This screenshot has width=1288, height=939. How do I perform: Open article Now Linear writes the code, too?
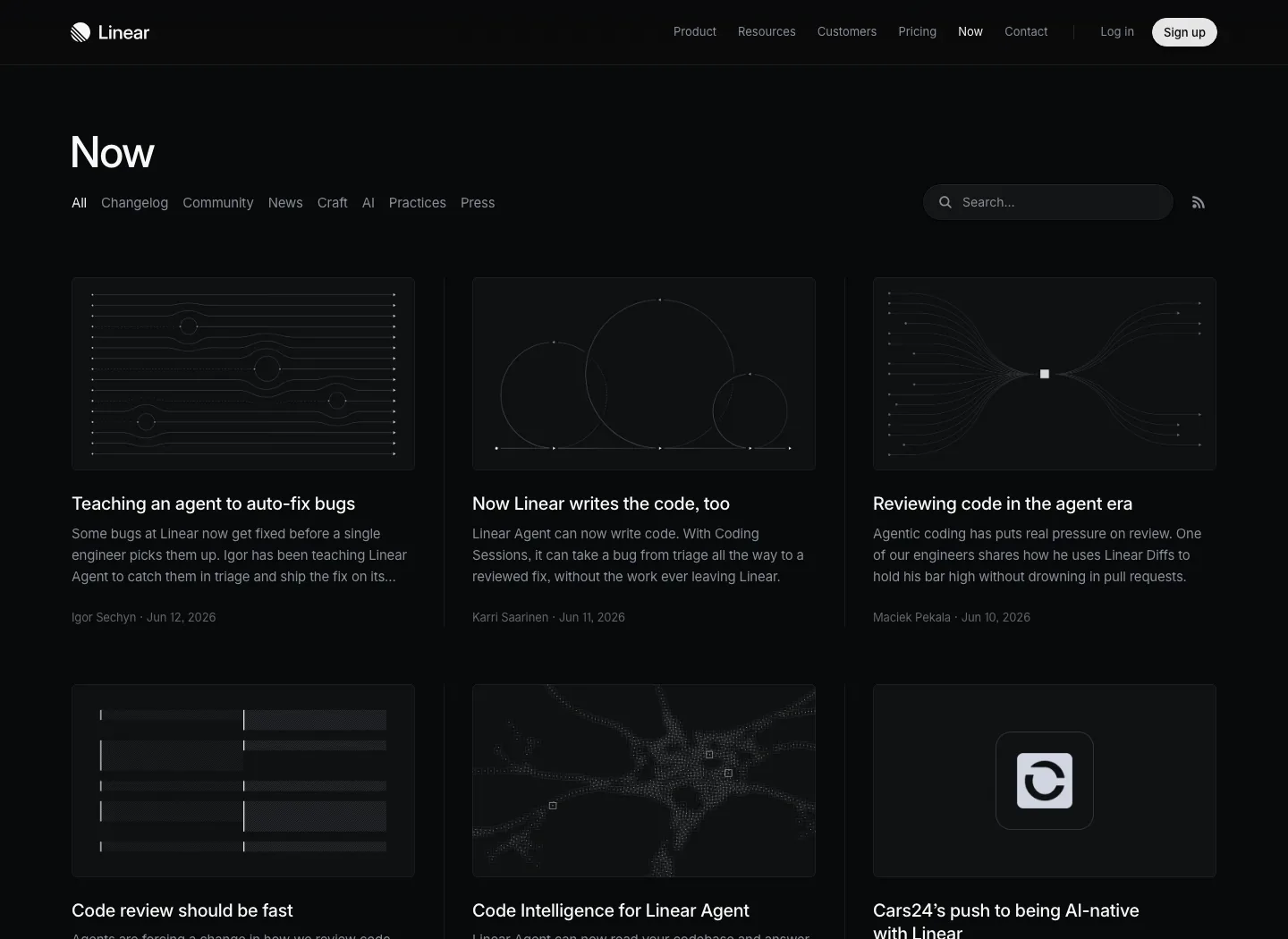[x=601, y=503]
